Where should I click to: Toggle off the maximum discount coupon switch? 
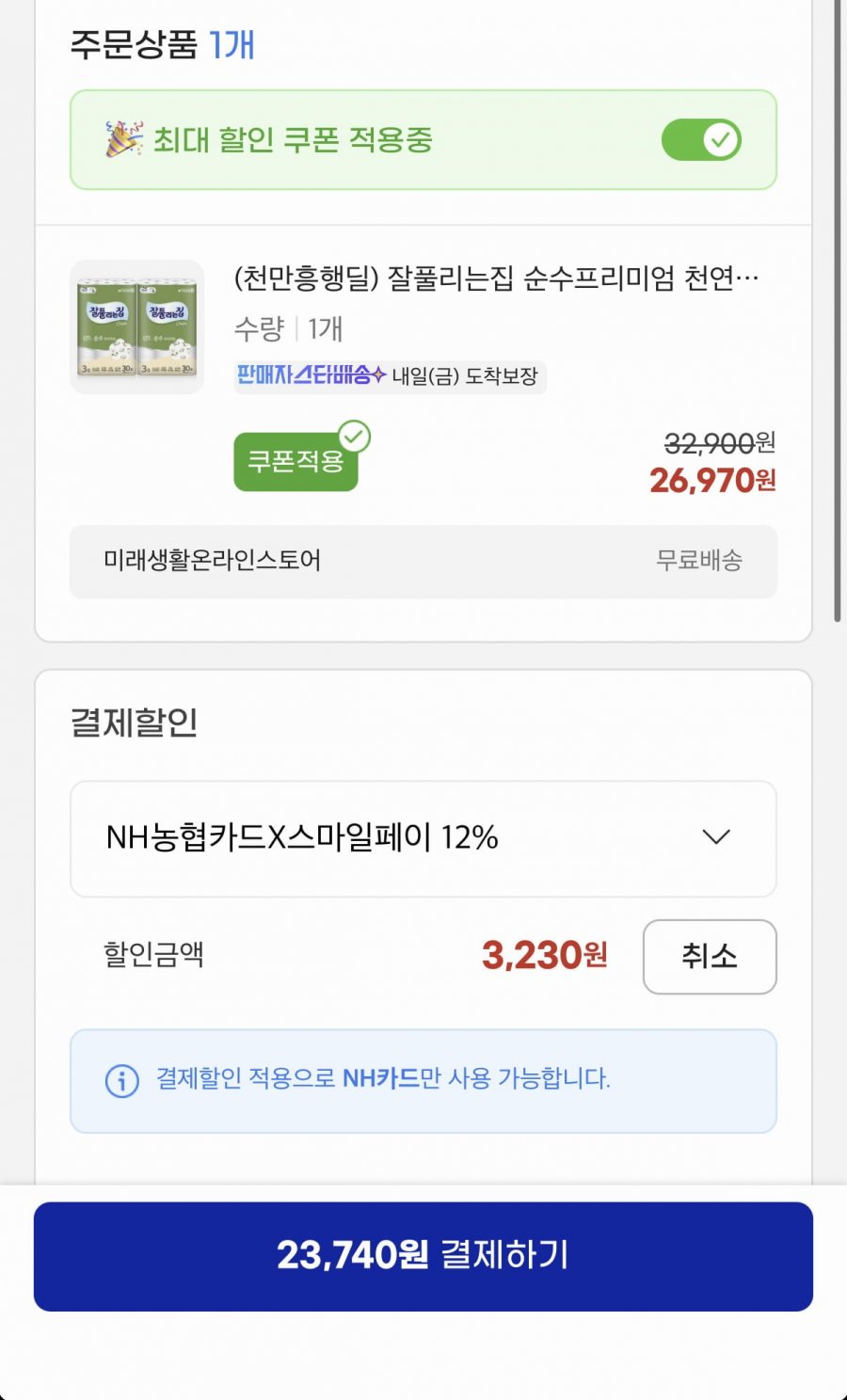(x=701, y=140)
